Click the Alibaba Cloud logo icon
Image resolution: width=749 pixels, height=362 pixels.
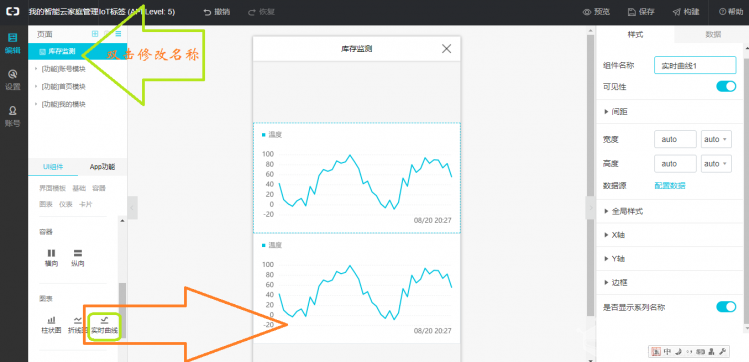(x=13, y=12)
